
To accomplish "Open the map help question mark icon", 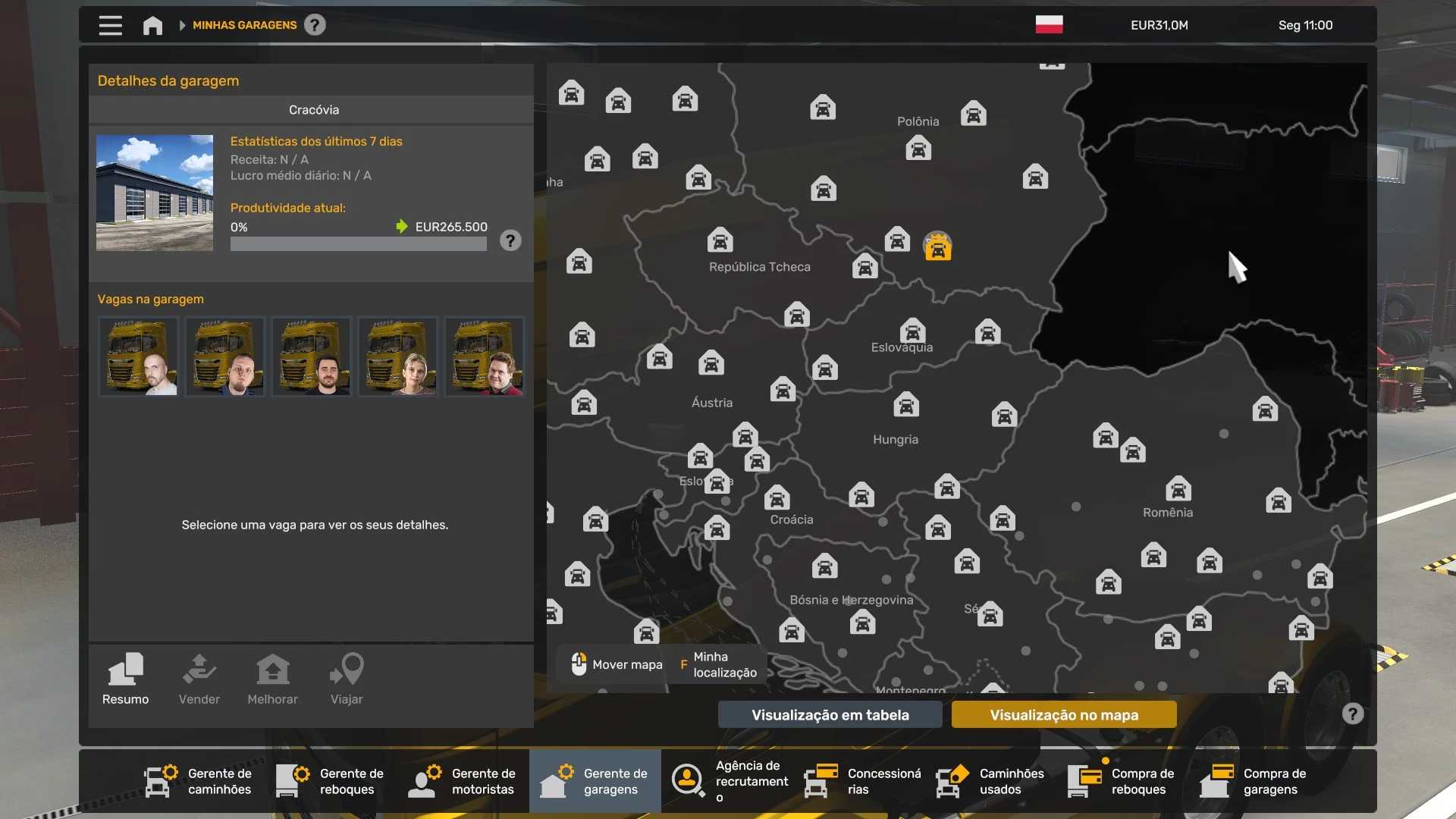I will 1352,714.
